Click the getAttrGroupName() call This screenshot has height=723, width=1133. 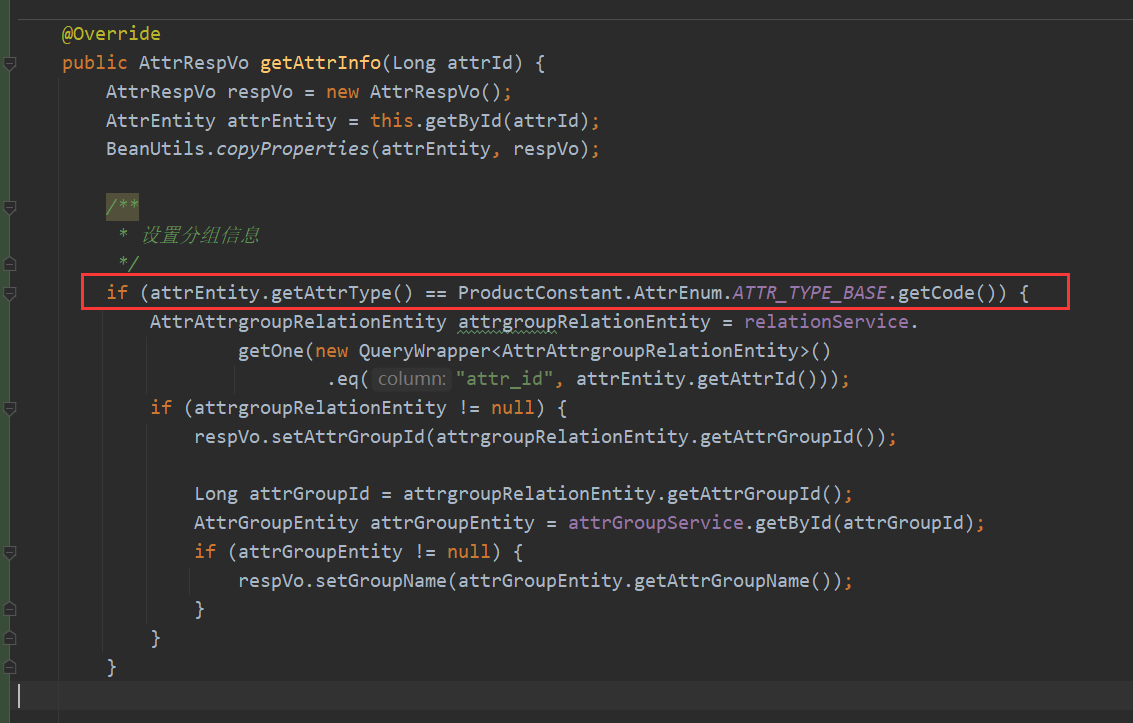(x=733, y=581)
